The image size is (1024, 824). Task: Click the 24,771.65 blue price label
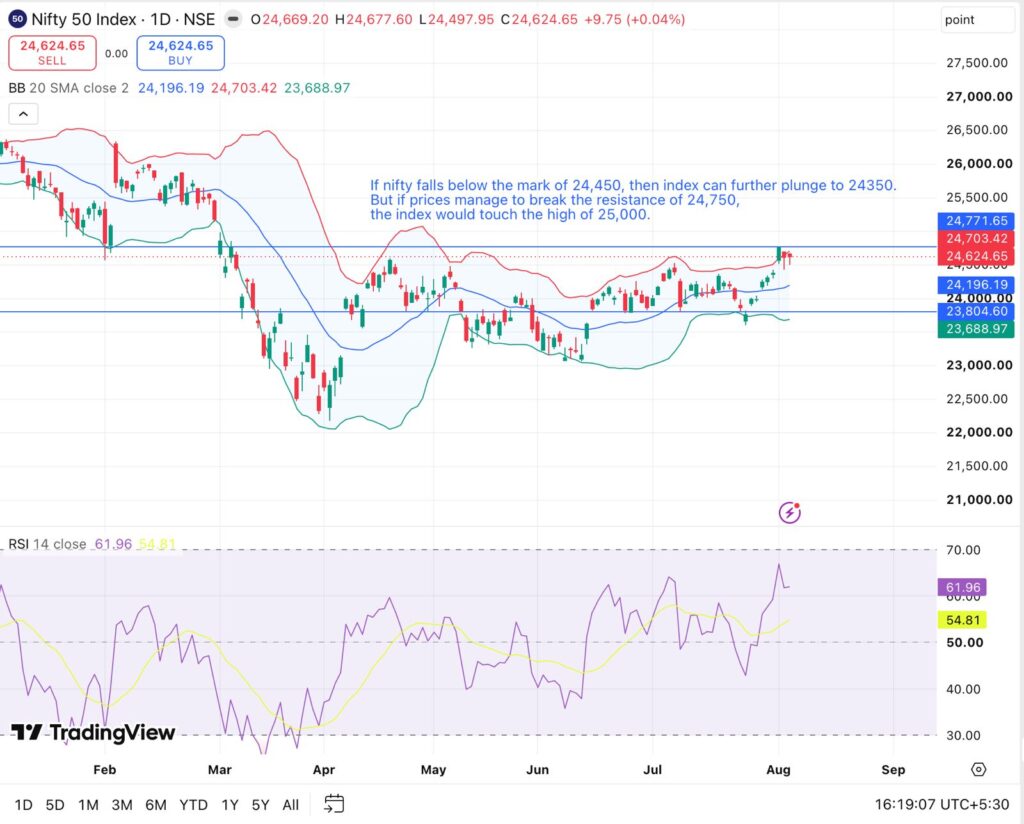click(976, 221)
